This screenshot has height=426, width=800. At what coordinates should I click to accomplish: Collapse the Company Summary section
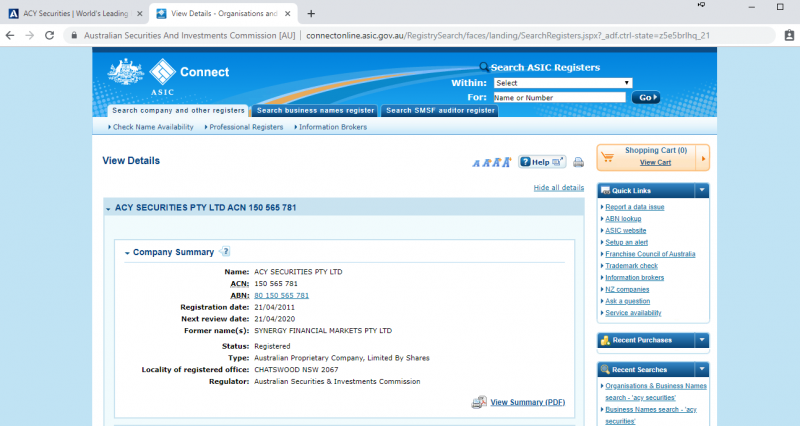point(127,253)
